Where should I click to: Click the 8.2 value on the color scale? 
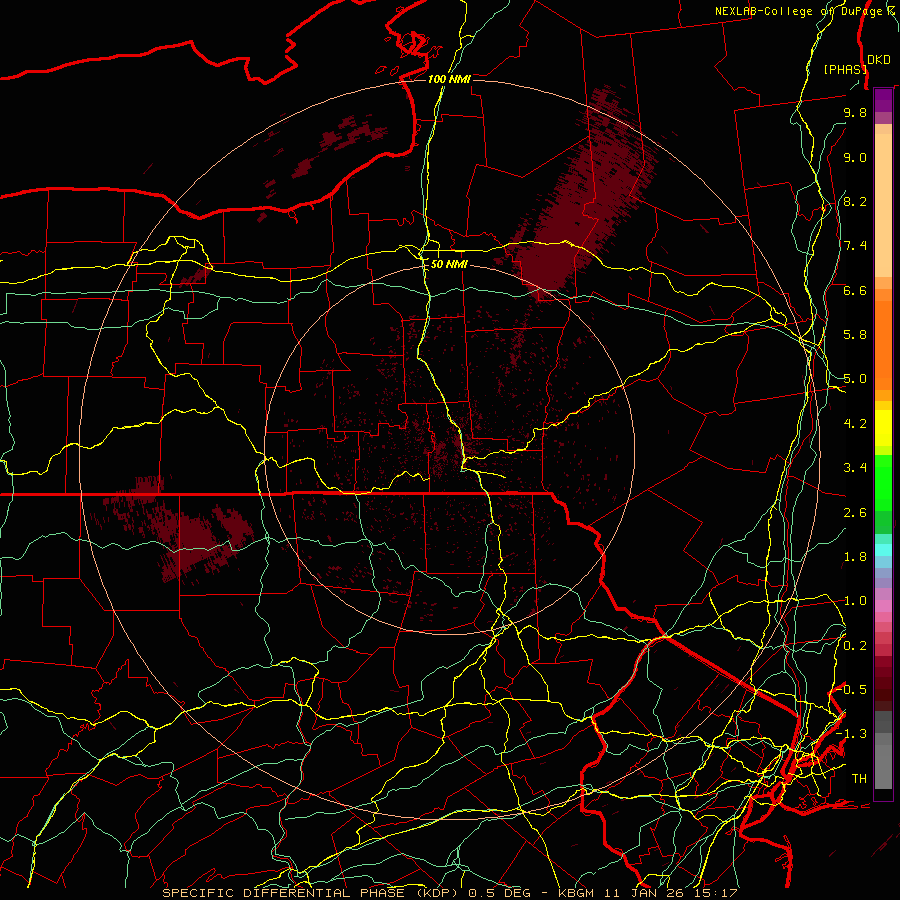[x=855, y=201]
